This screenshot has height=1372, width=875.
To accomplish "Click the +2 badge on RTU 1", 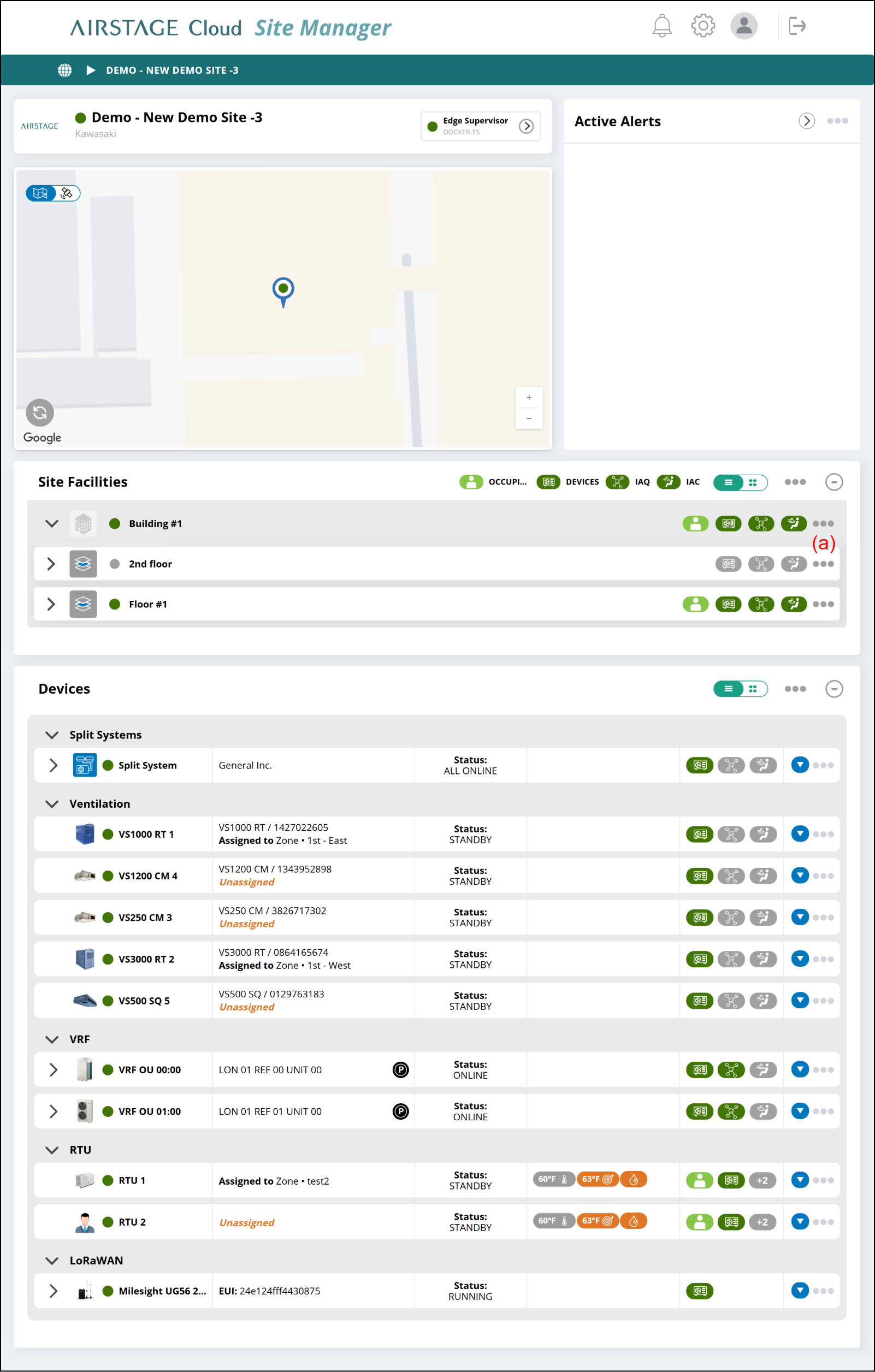I will [762, 1180].
